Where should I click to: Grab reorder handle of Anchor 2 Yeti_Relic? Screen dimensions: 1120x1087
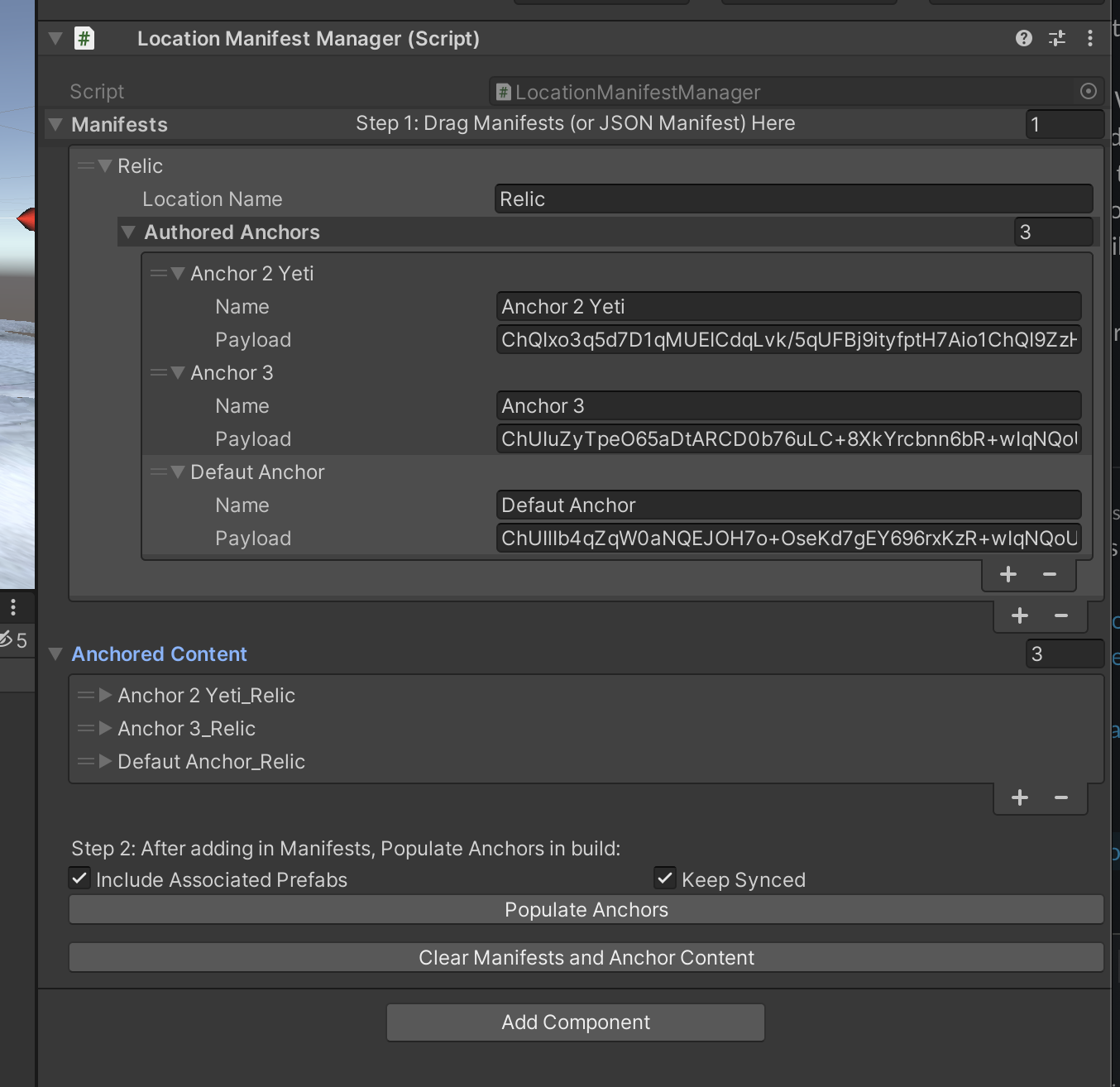click(x=85, y=696)
